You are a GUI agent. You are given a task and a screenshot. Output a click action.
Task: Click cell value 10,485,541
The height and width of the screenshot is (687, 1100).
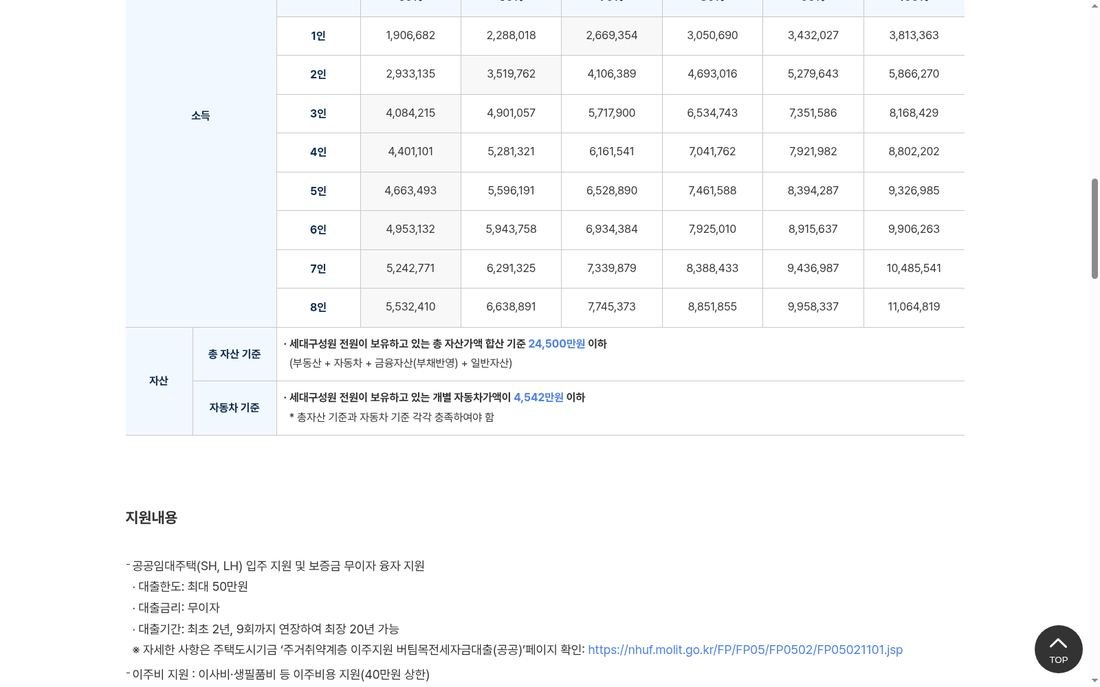click(x=913, y=269)
